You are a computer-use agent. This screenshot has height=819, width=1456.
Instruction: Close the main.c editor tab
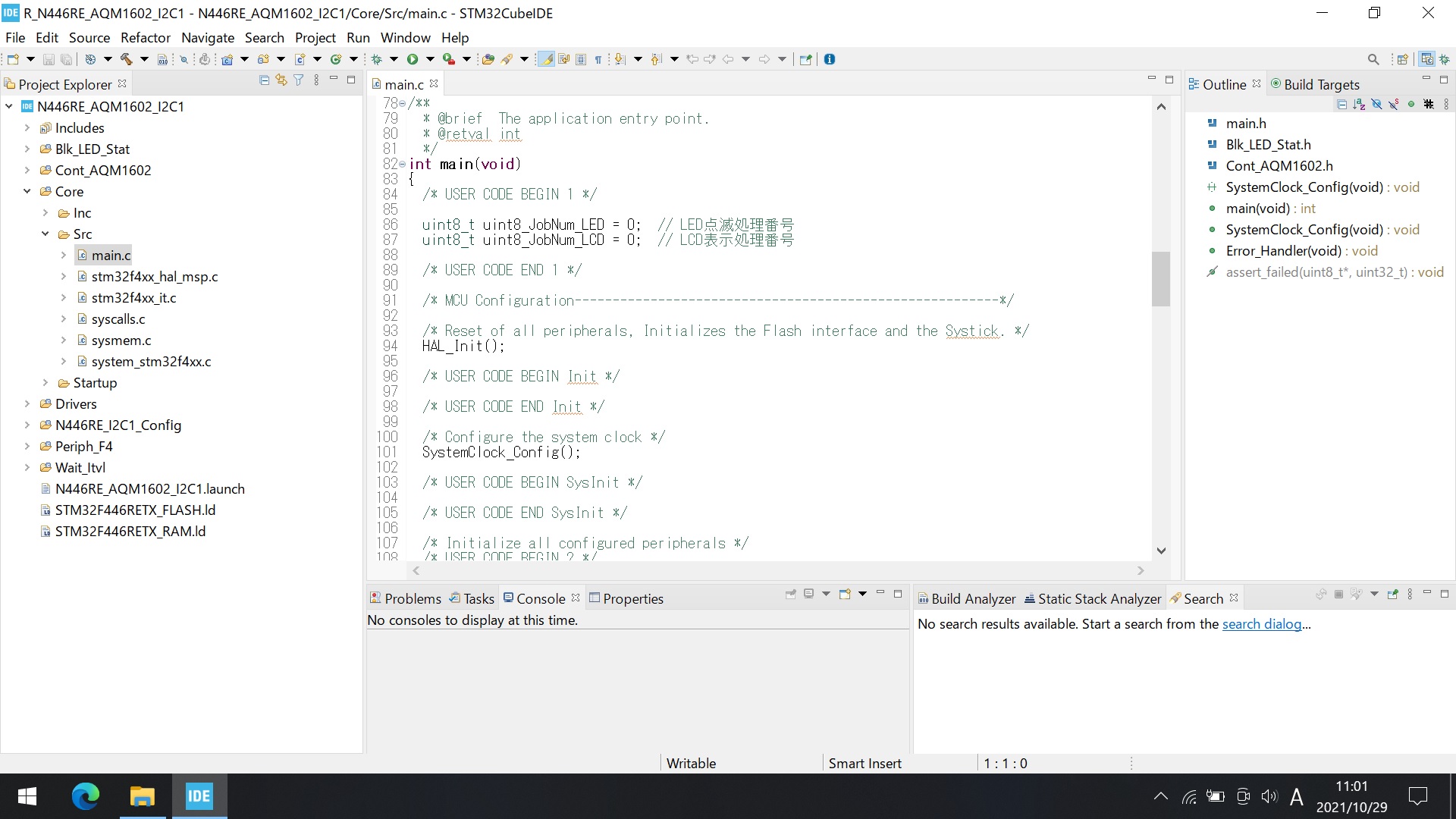point(434,83)
